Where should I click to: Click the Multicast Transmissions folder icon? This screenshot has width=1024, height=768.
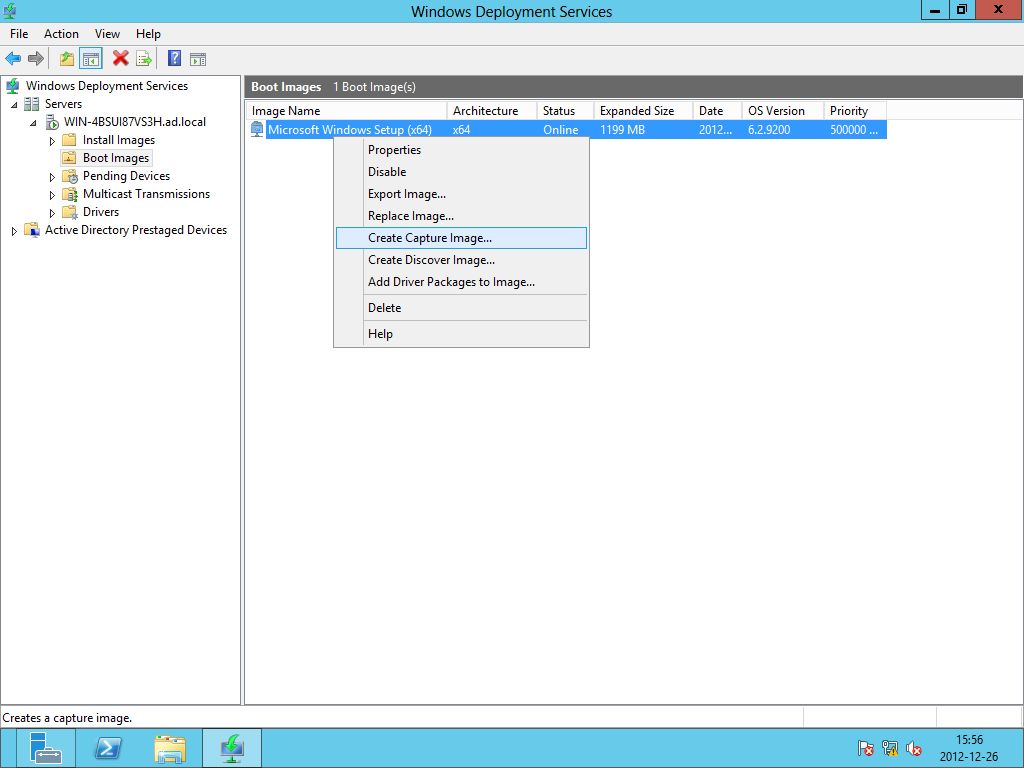70,195
